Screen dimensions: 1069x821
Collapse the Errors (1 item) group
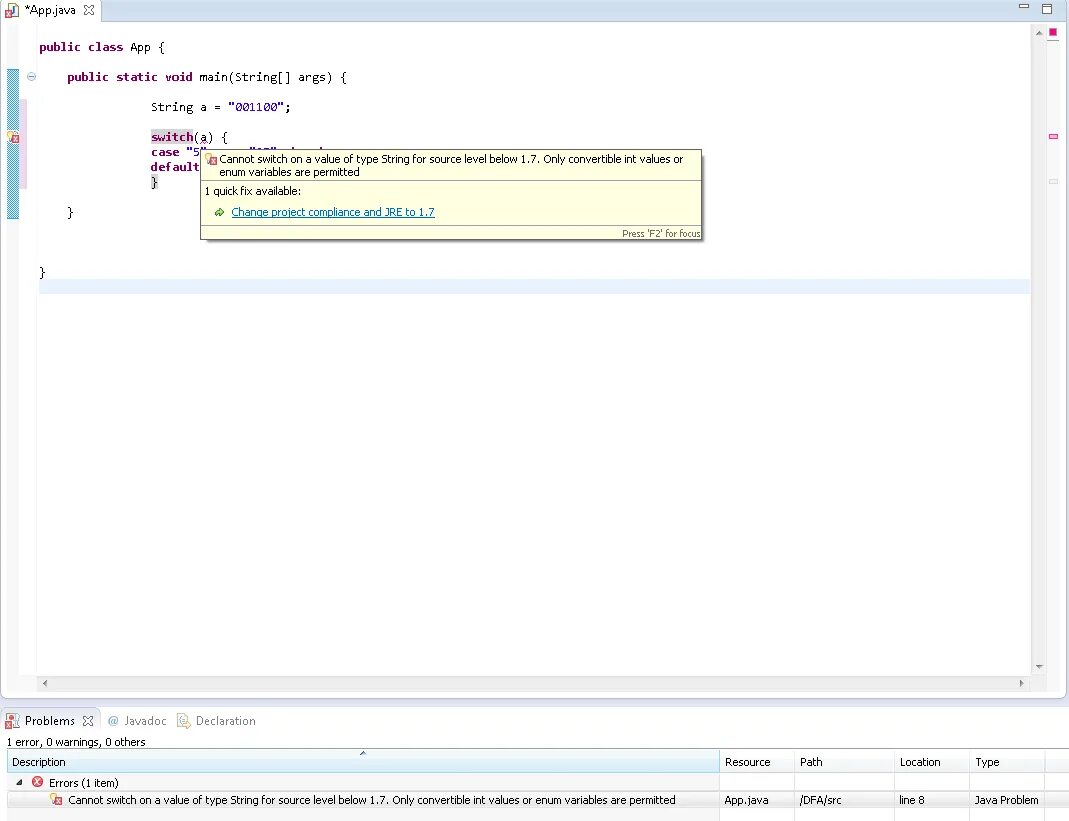point(19,782)
